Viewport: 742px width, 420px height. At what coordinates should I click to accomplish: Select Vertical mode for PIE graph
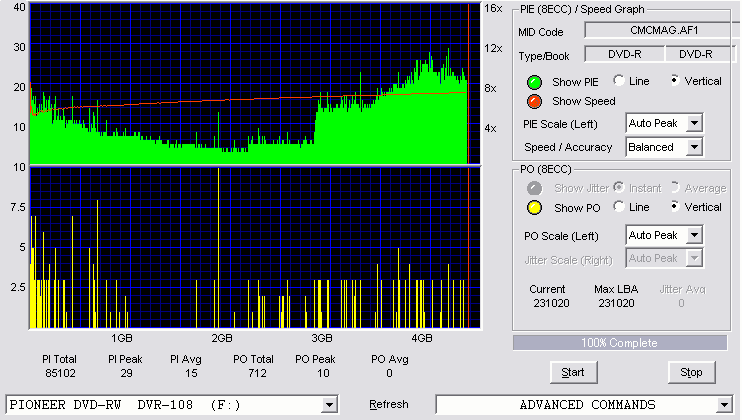tap(675, 80)
